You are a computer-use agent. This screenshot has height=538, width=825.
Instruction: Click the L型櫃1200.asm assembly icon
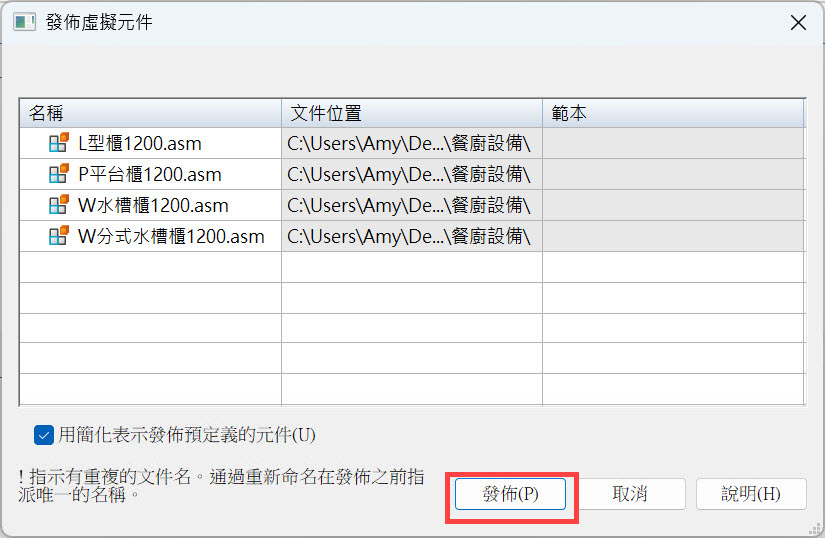[59, 143]
